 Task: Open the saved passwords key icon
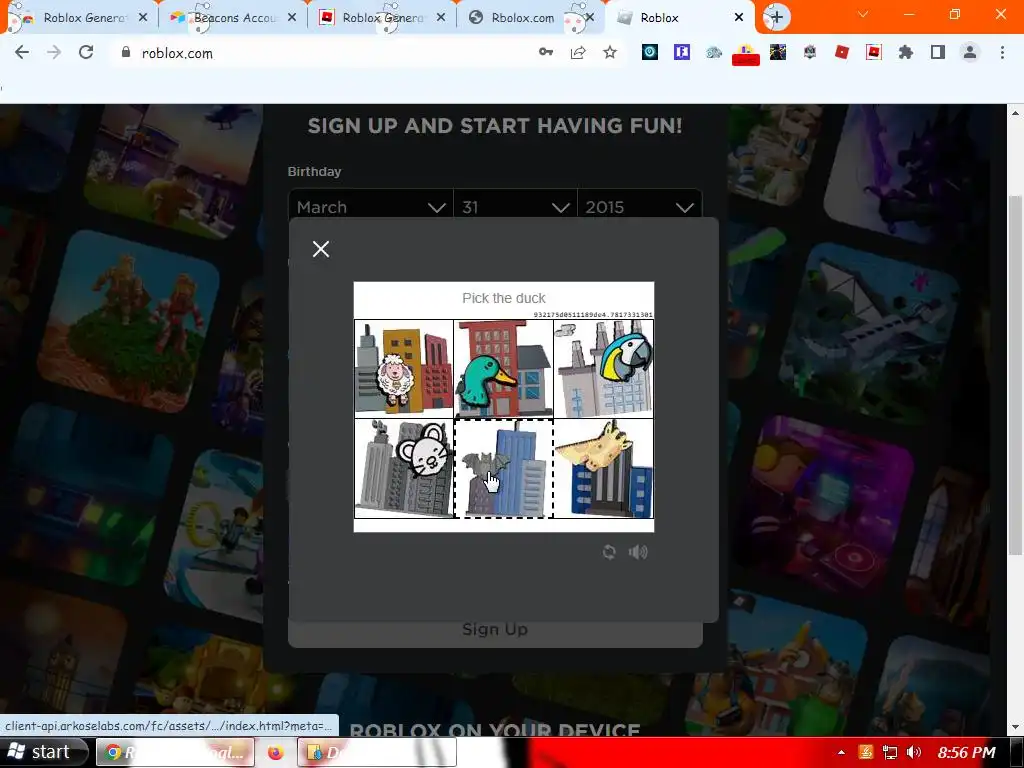[546, 52]
